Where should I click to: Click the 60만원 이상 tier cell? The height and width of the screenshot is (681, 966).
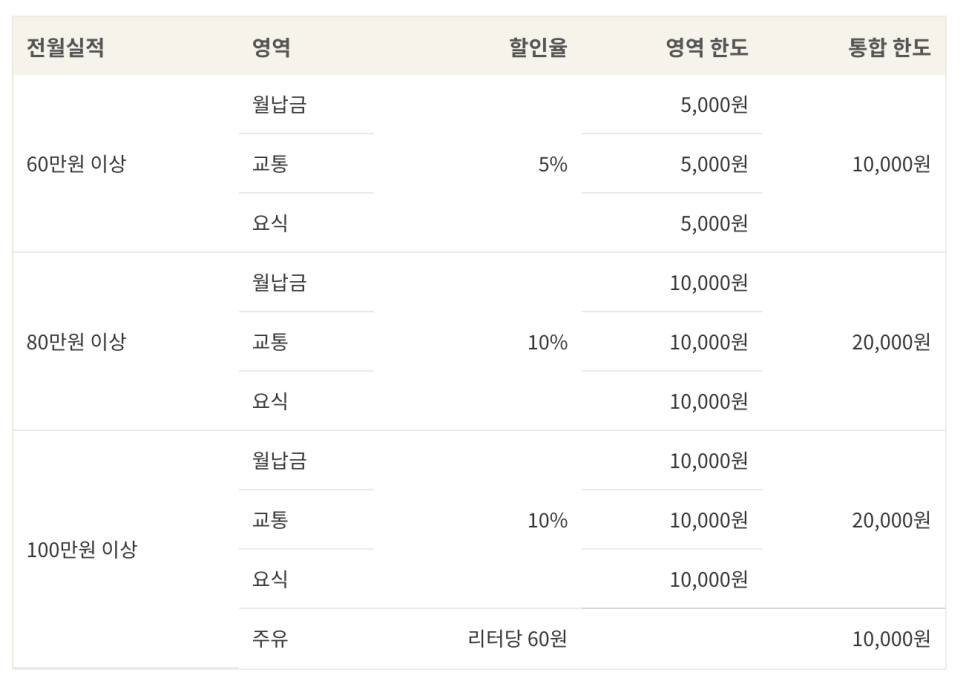click(x=76, y=164)
